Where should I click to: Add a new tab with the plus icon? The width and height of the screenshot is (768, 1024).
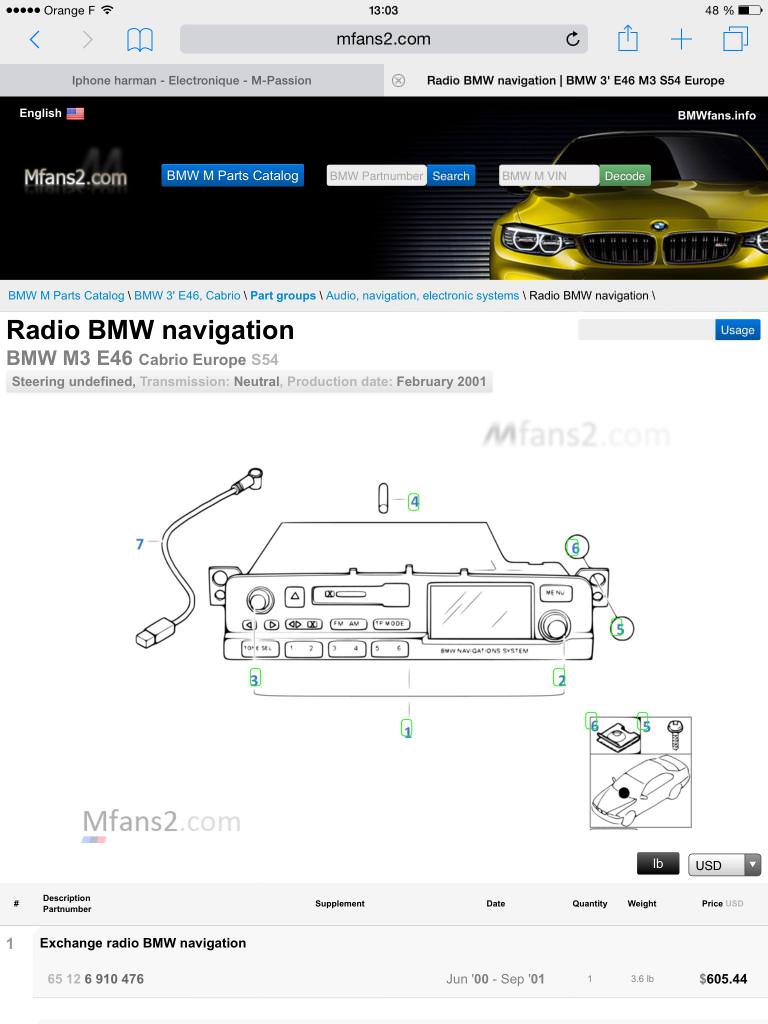(681, 39)
